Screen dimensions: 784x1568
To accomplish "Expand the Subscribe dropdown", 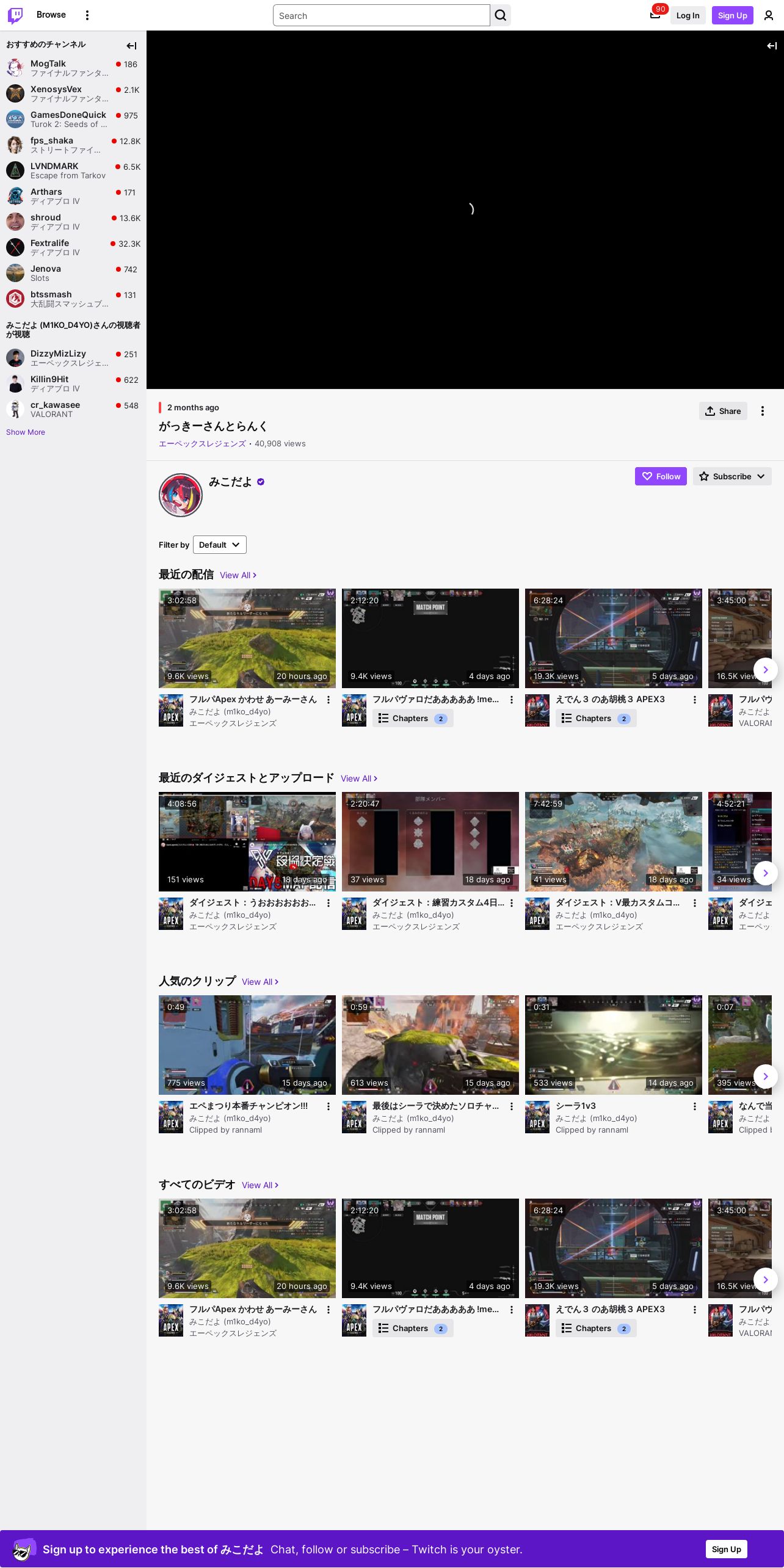I will point(732,476).
